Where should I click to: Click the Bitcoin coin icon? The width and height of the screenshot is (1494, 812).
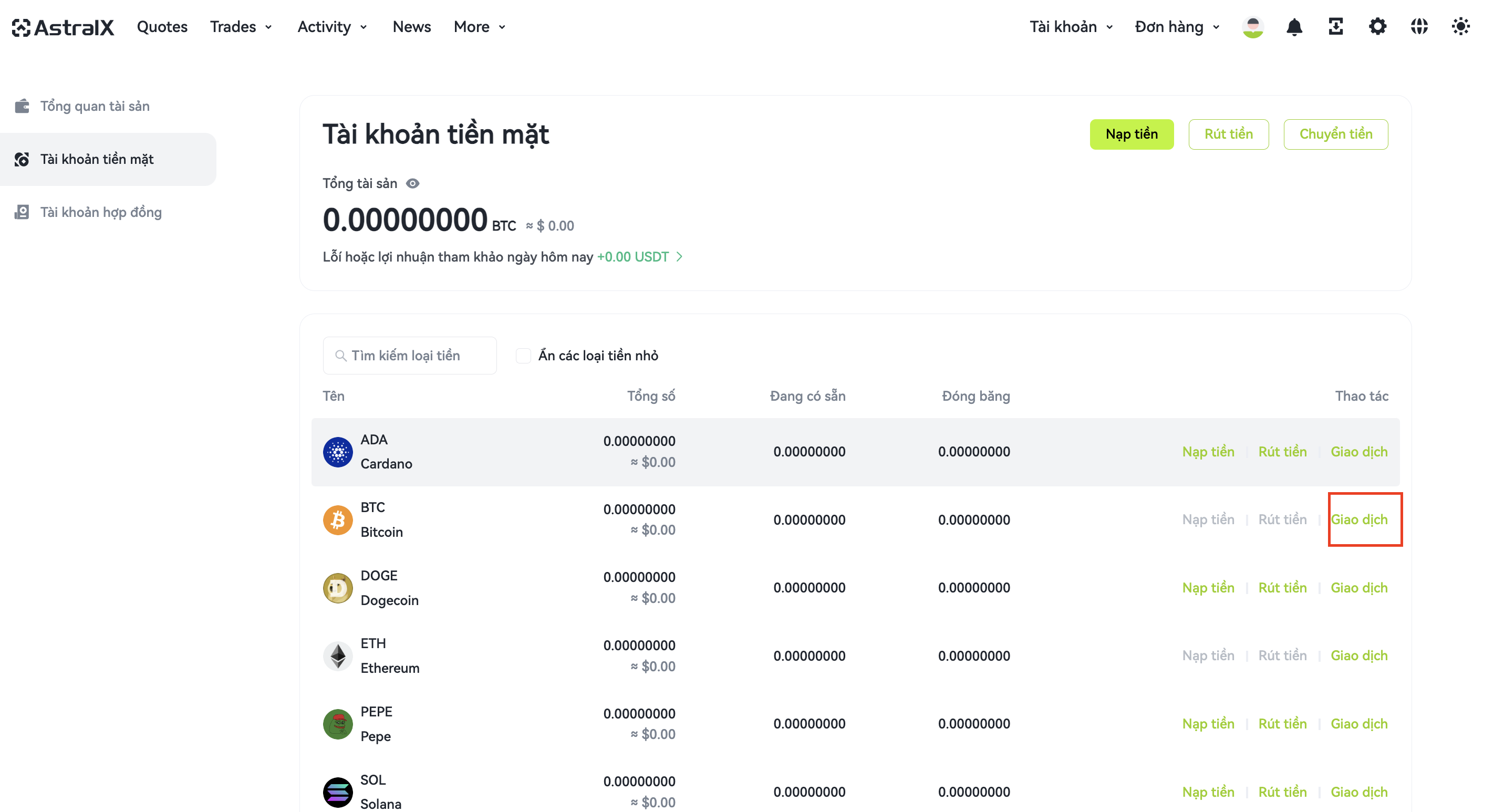(x=338, y=519)
